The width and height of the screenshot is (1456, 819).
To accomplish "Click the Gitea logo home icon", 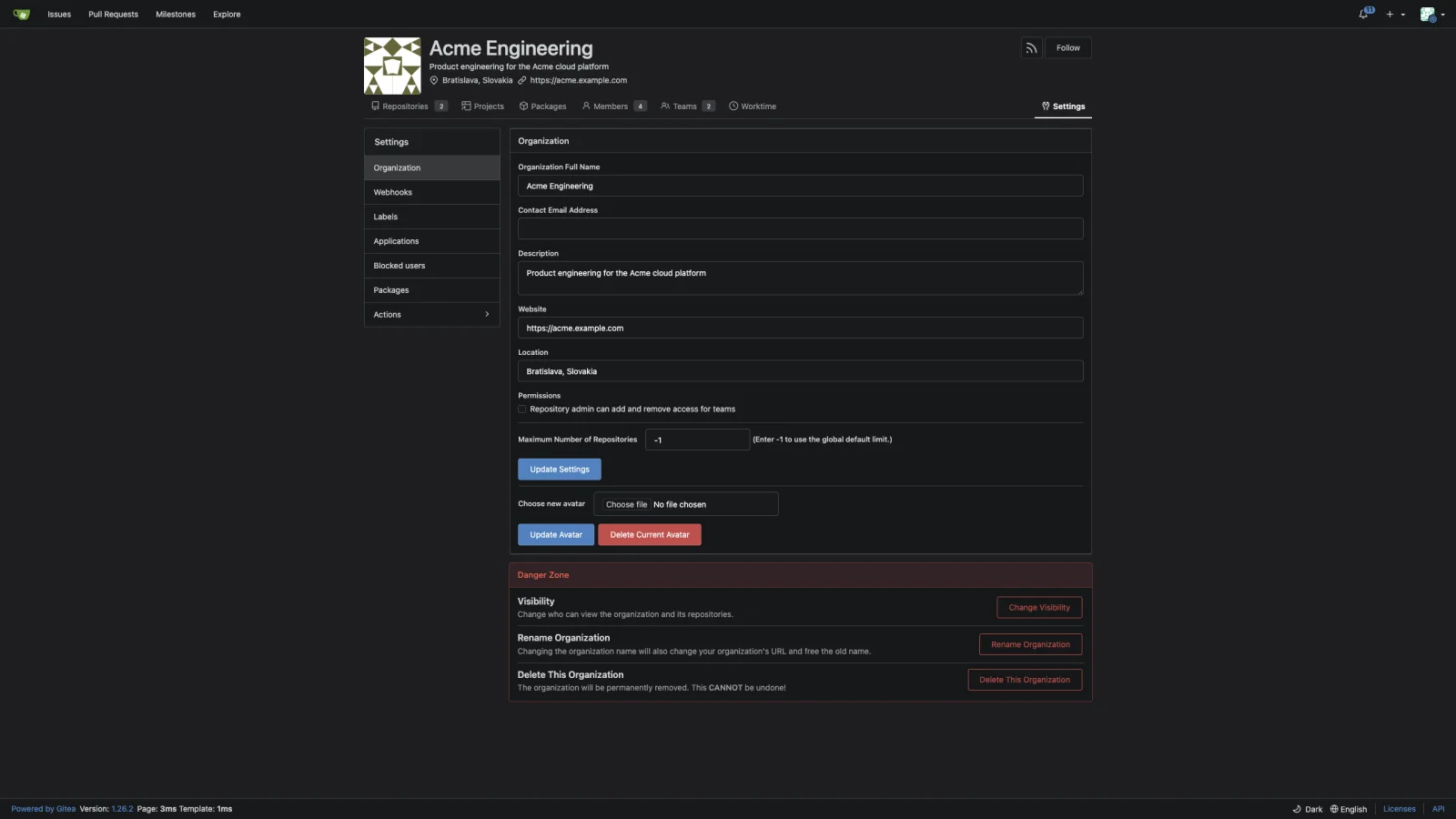I will click(x=22, y=15).
